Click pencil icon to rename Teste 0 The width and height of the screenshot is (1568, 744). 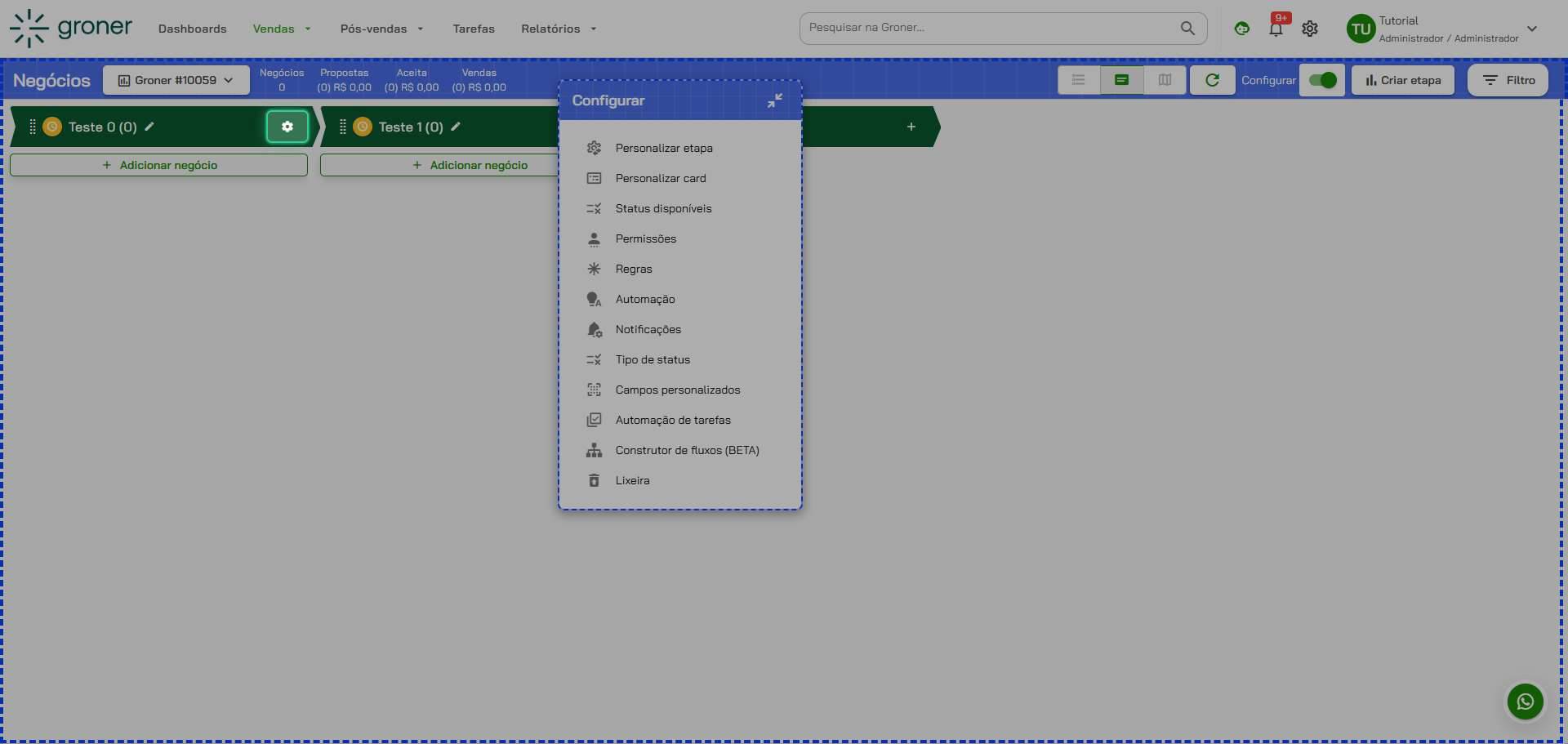click(x=149, y=127)
